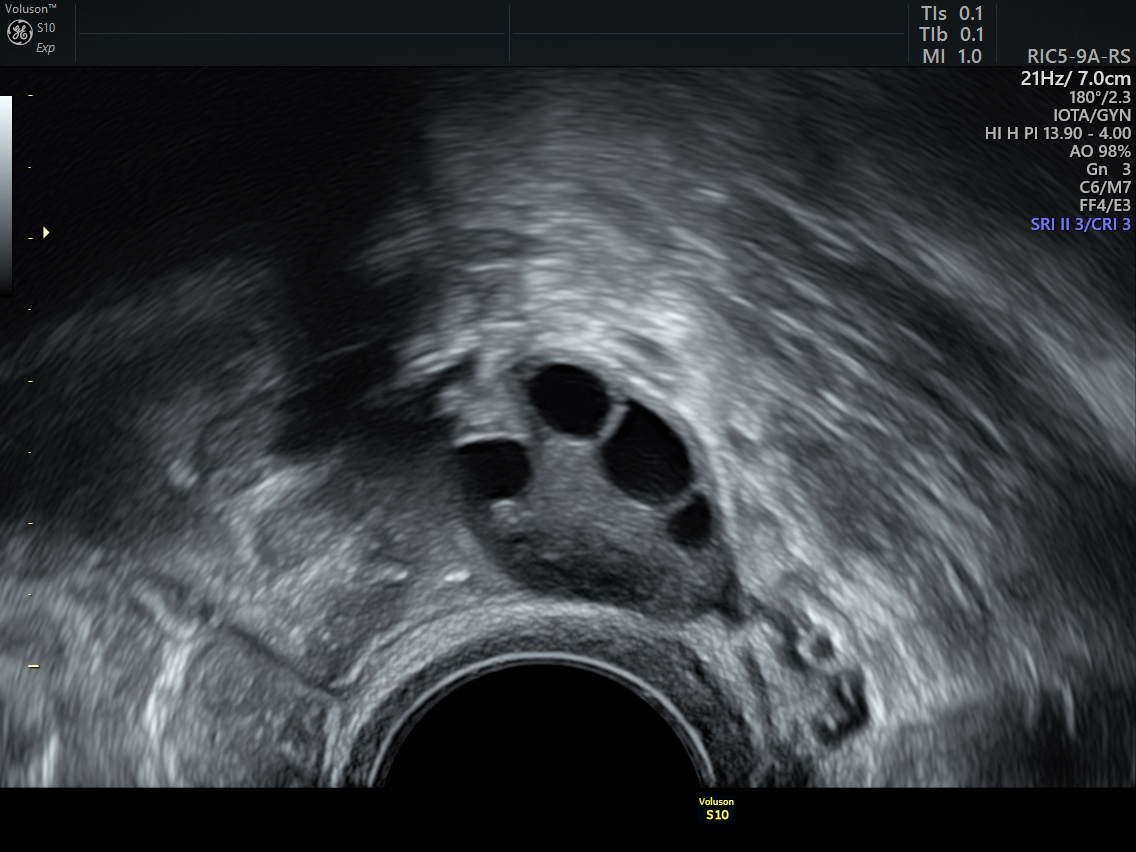Click the right empty patient info field
This screenshot has height=852, width=1136.
coord(707,33)
